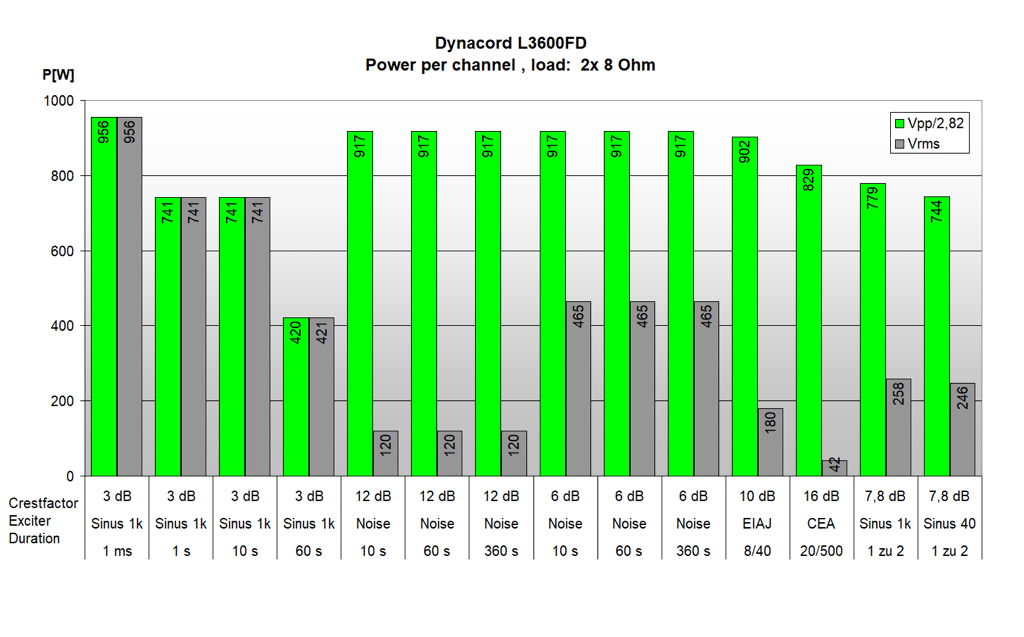Click the Duration row label
Screen dimensions: 1024x637
pyautogui.click(x=33, y=538)
